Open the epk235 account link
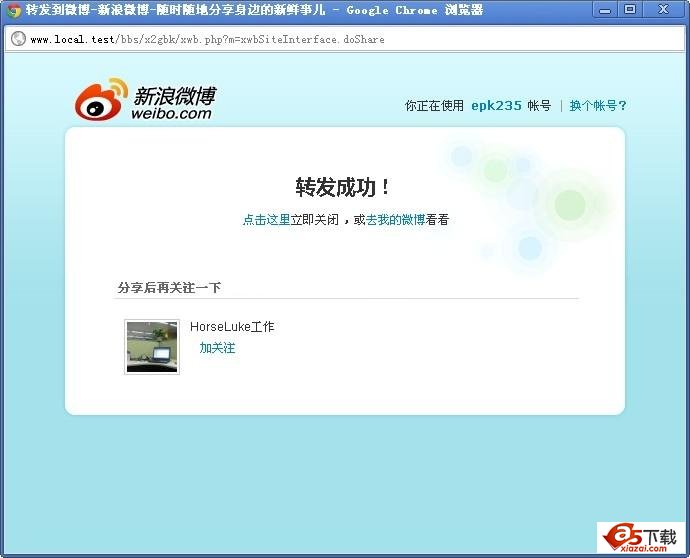 click(496, 106)
